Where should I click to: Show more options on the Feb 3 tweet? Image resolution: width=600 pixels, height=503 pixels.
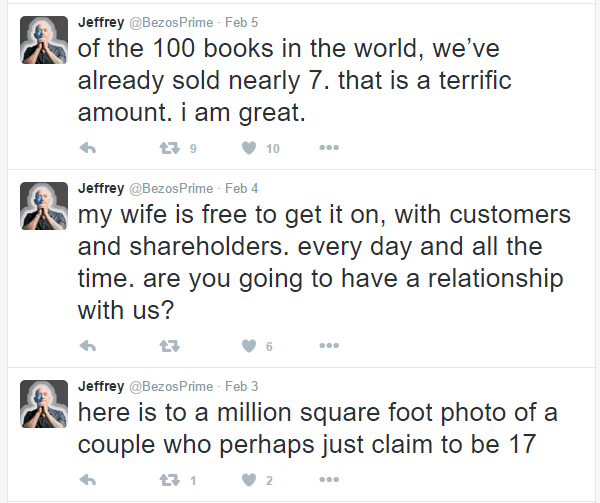click(328, 480)
